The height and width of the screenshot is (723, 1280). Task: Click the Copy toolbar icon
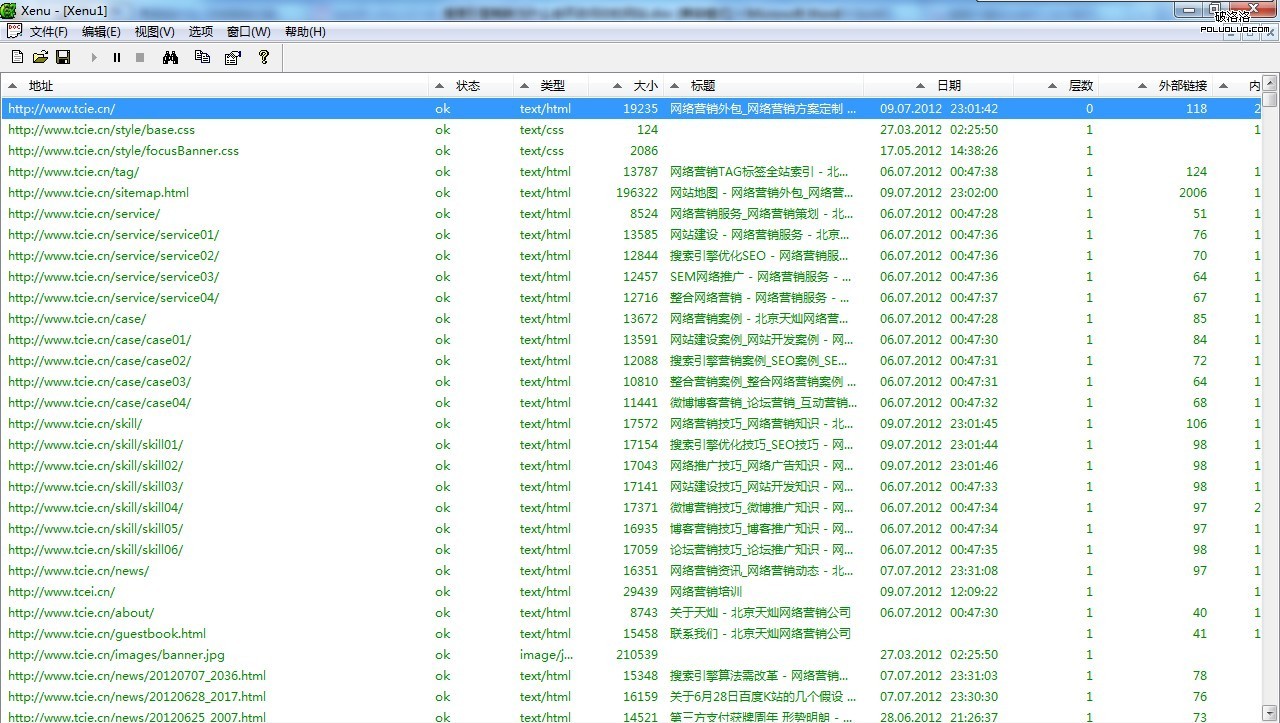[x=202, y=58]
